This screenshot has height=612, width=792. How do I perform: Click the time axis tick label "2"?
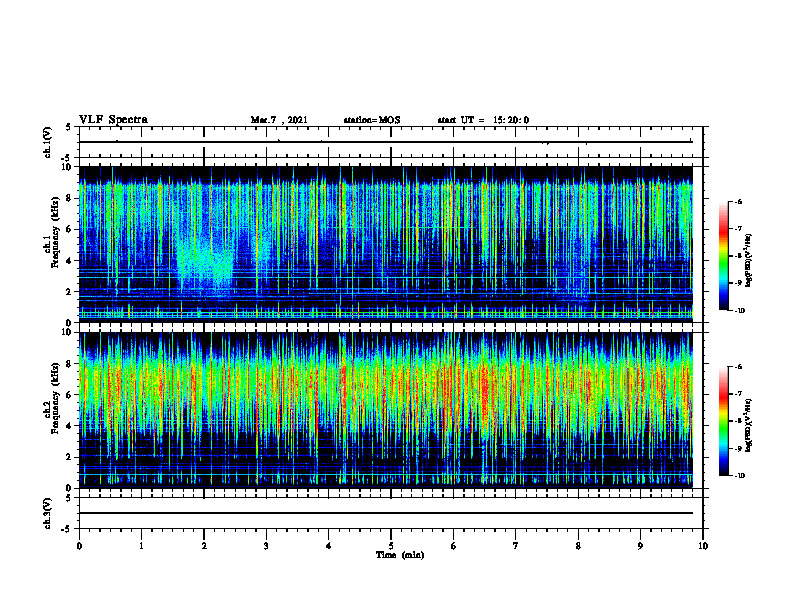click(204, 546)
